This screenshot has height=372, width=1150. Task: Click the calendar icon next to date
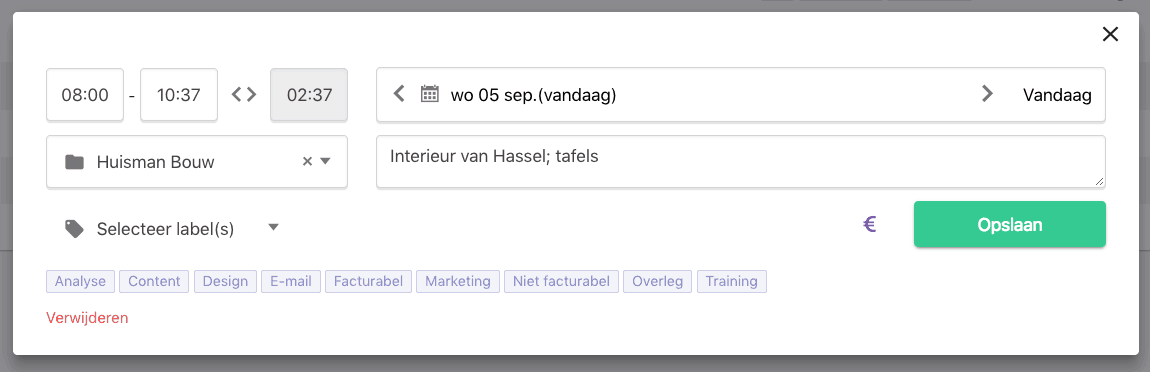click(430, 94)
